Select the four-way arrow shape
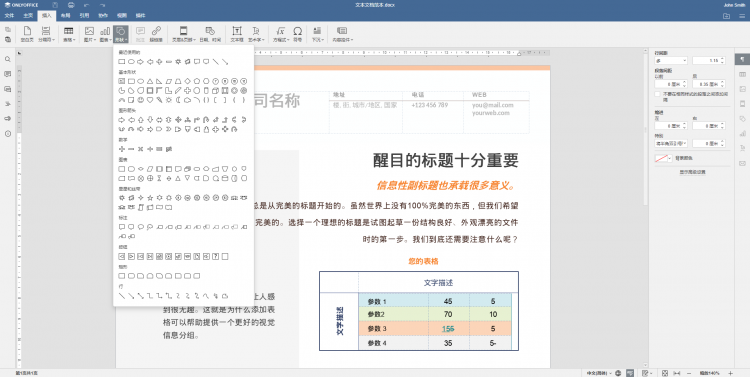 (x=178, y=120)
